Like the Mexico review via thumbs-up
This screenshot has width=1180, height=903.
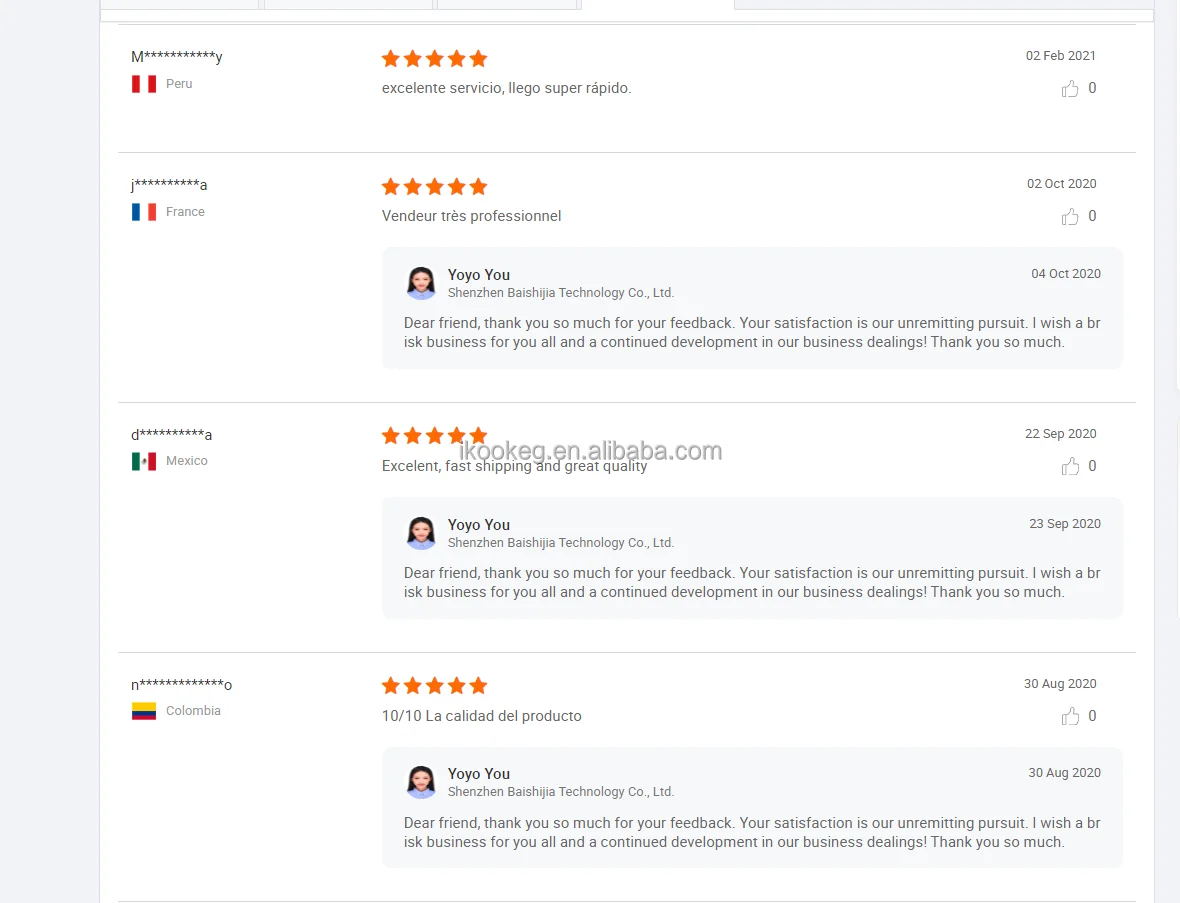pyautogui.click(x=1069, y=467)
